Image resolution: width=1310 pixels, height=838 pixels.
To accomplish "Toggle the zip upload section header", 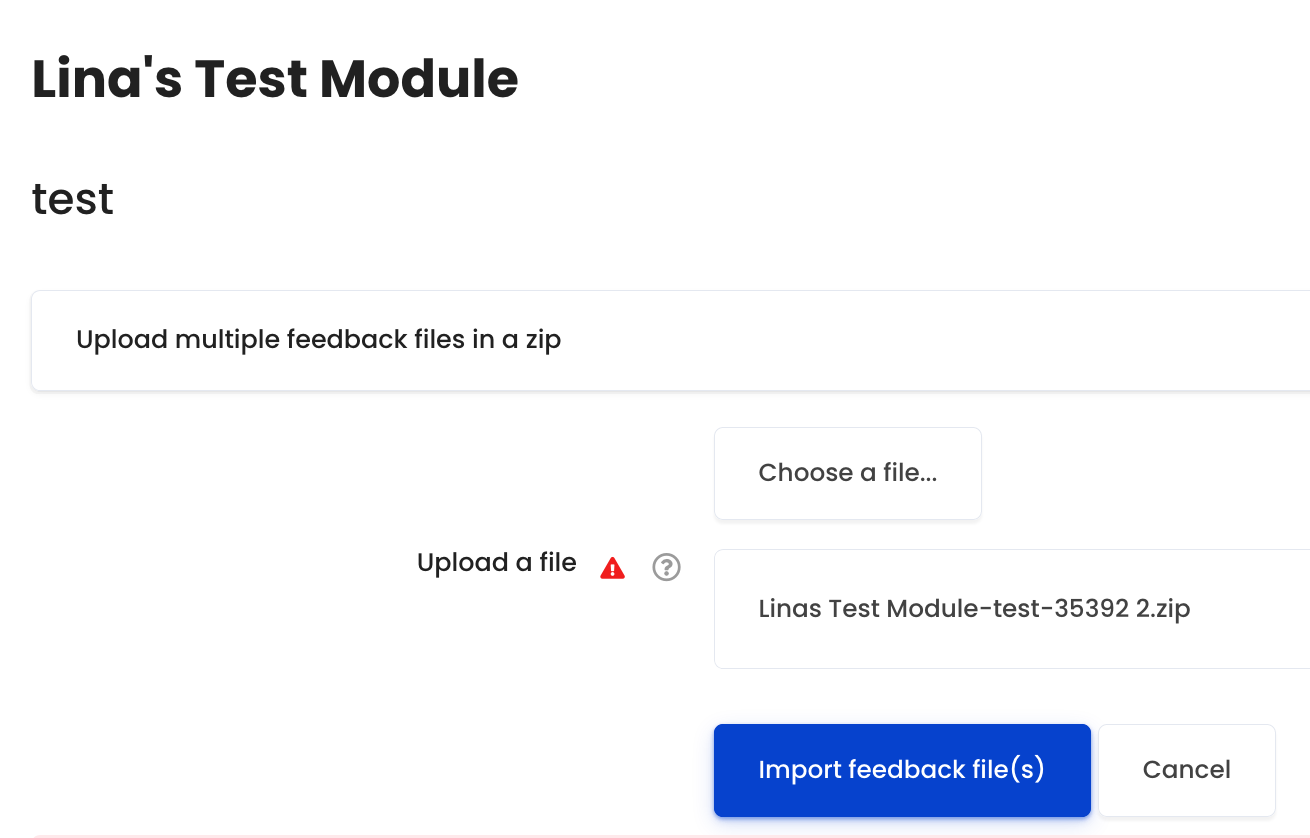I will pyautogui.click(x=671, y=340).
